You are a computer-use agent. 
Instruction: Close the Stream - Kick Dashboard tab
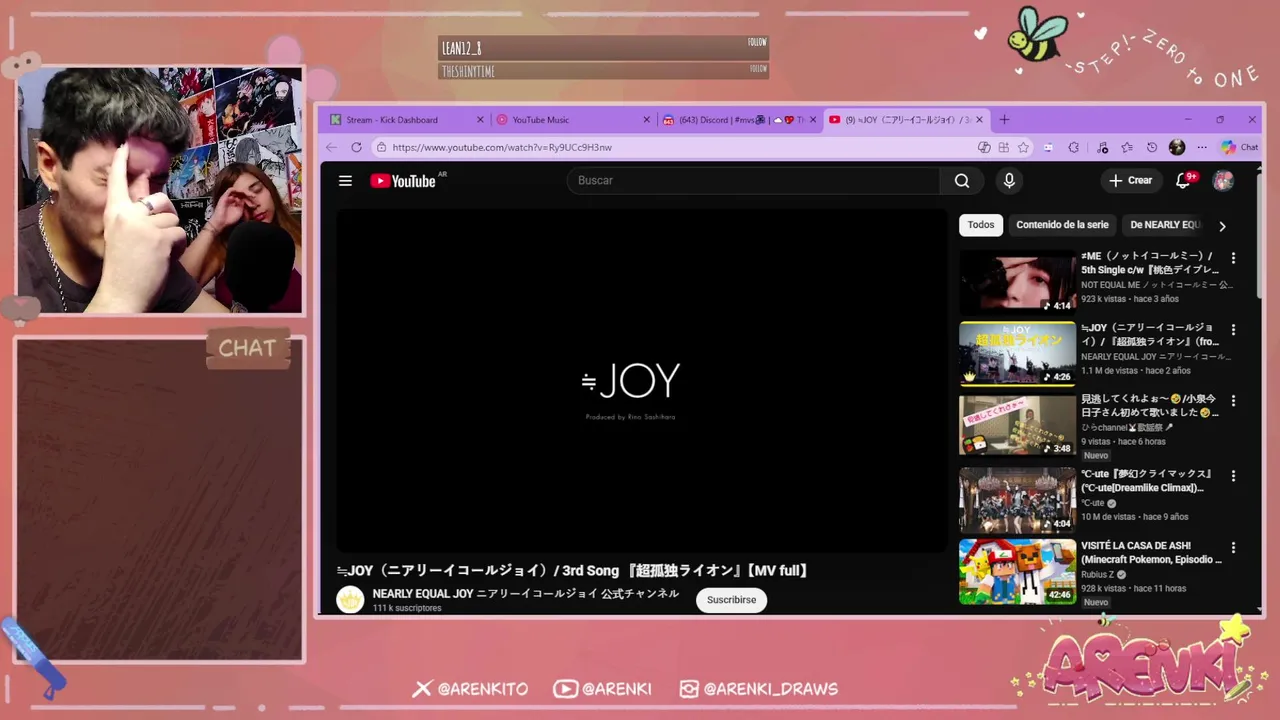tap(480, 120)
